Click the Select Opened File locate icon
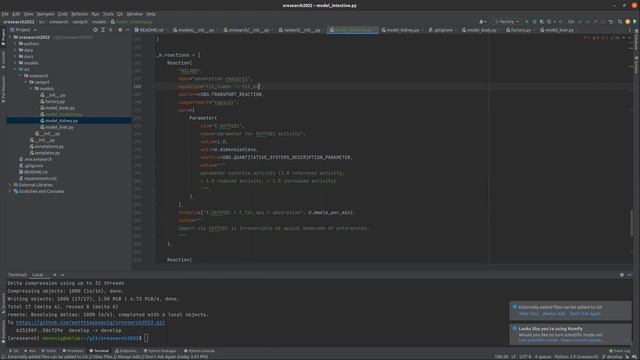This screenshot has width=640, height=360. point(95,30)
